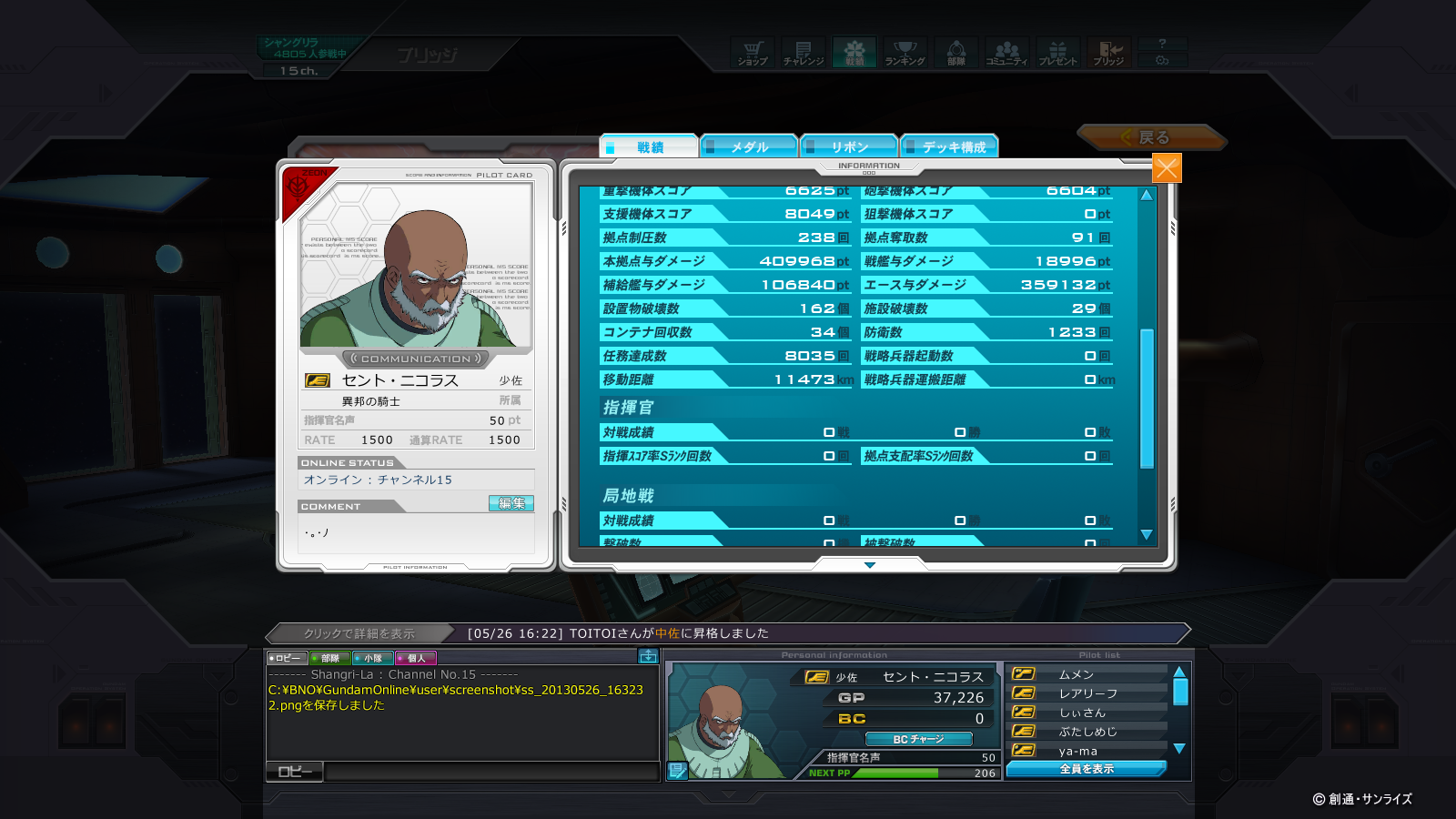
Task: Click the ブリッジ exit door icon
Action: point(1108,52)
